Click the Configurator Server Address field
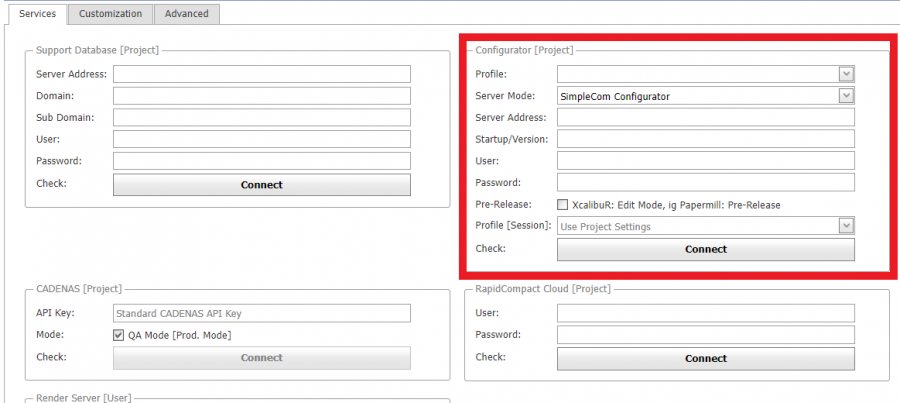Viewport: 900px width, 403px height. [705, 118]
